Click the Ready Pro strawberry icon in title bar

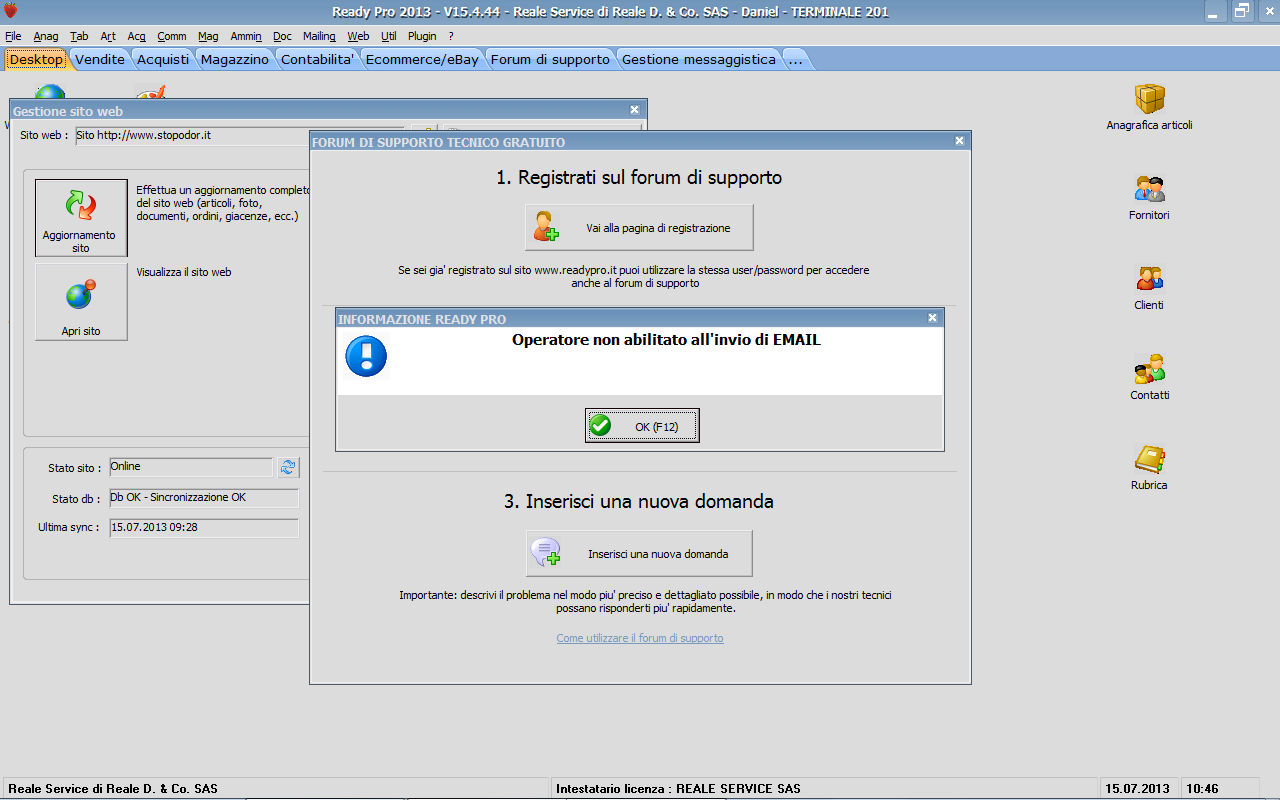11,11
